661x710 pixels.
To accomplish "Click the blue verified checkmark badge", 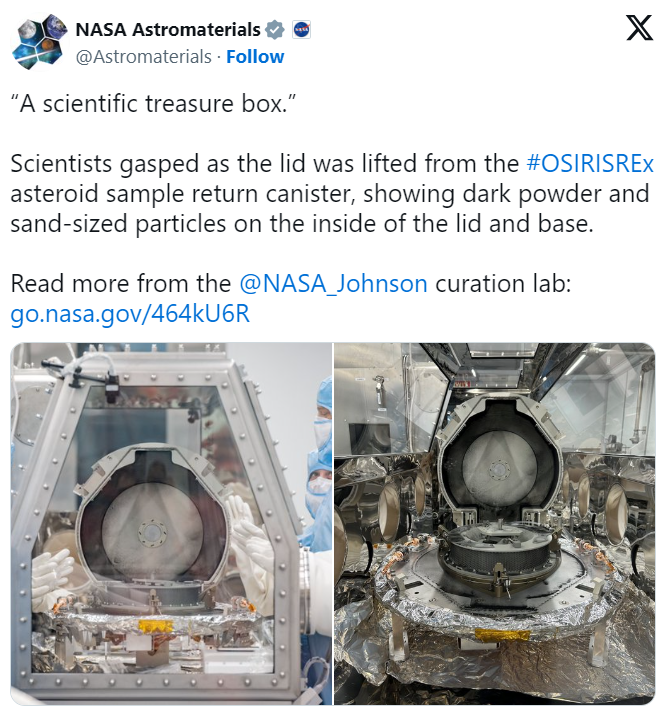I will (x=274, y=30).
